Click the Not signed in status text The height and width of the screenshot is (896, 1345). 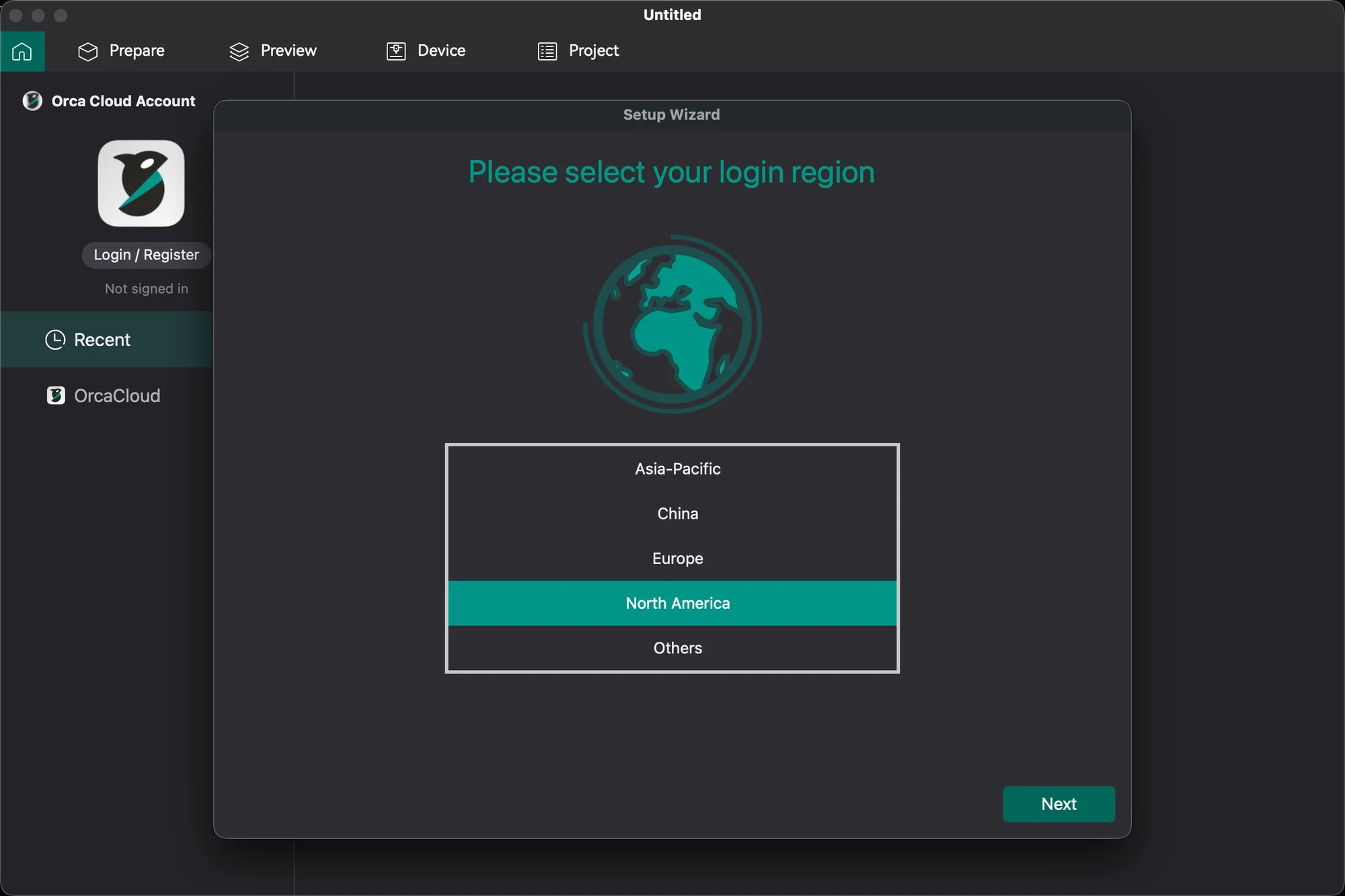click(147, 288)
